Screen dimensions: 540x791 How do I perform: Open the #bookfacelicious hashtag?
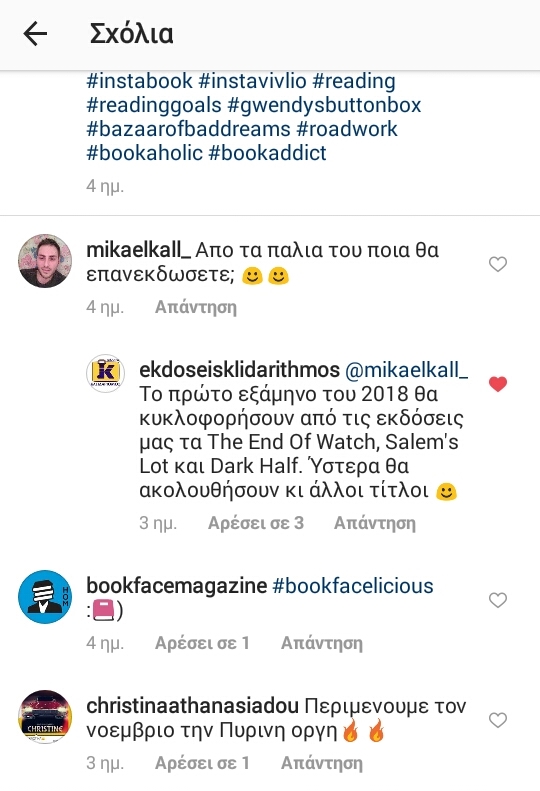[353, 586]
